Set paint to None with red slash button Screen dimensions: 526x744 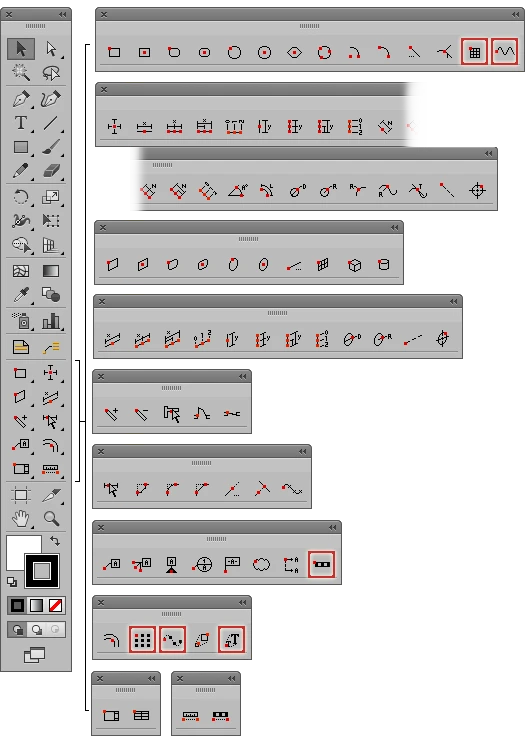click(x=55, y=605)
